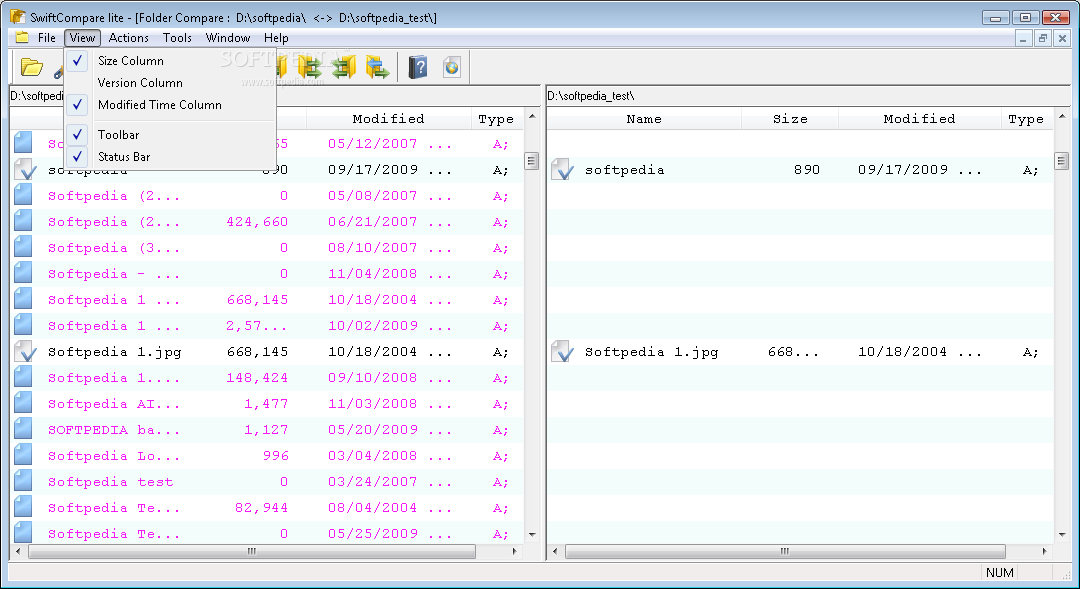Click the 424,660 size cell
1080x589 pixels.
point(257,222)
